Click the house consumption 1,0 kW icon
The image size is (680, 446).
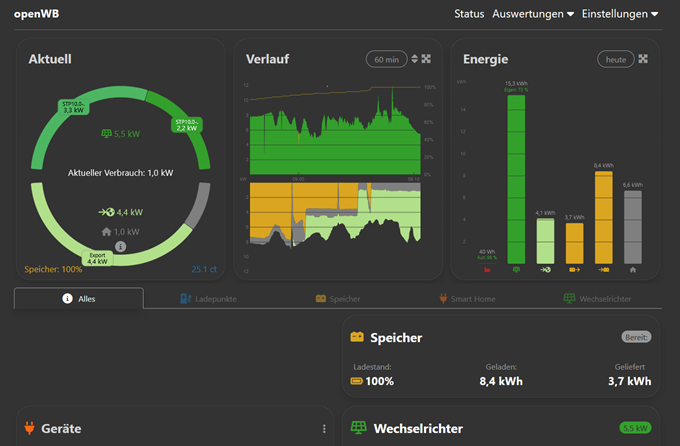(x=106, y=232)
